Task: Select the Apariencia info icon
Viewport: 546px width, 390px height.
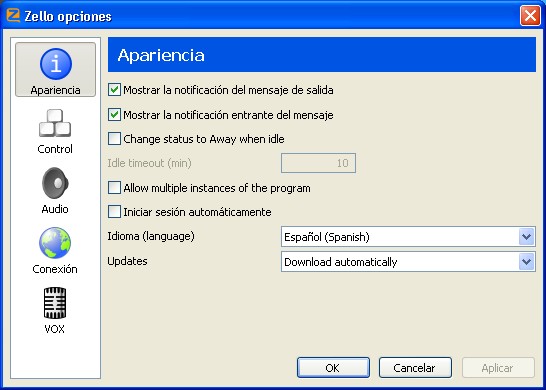Action: (56, 64)
